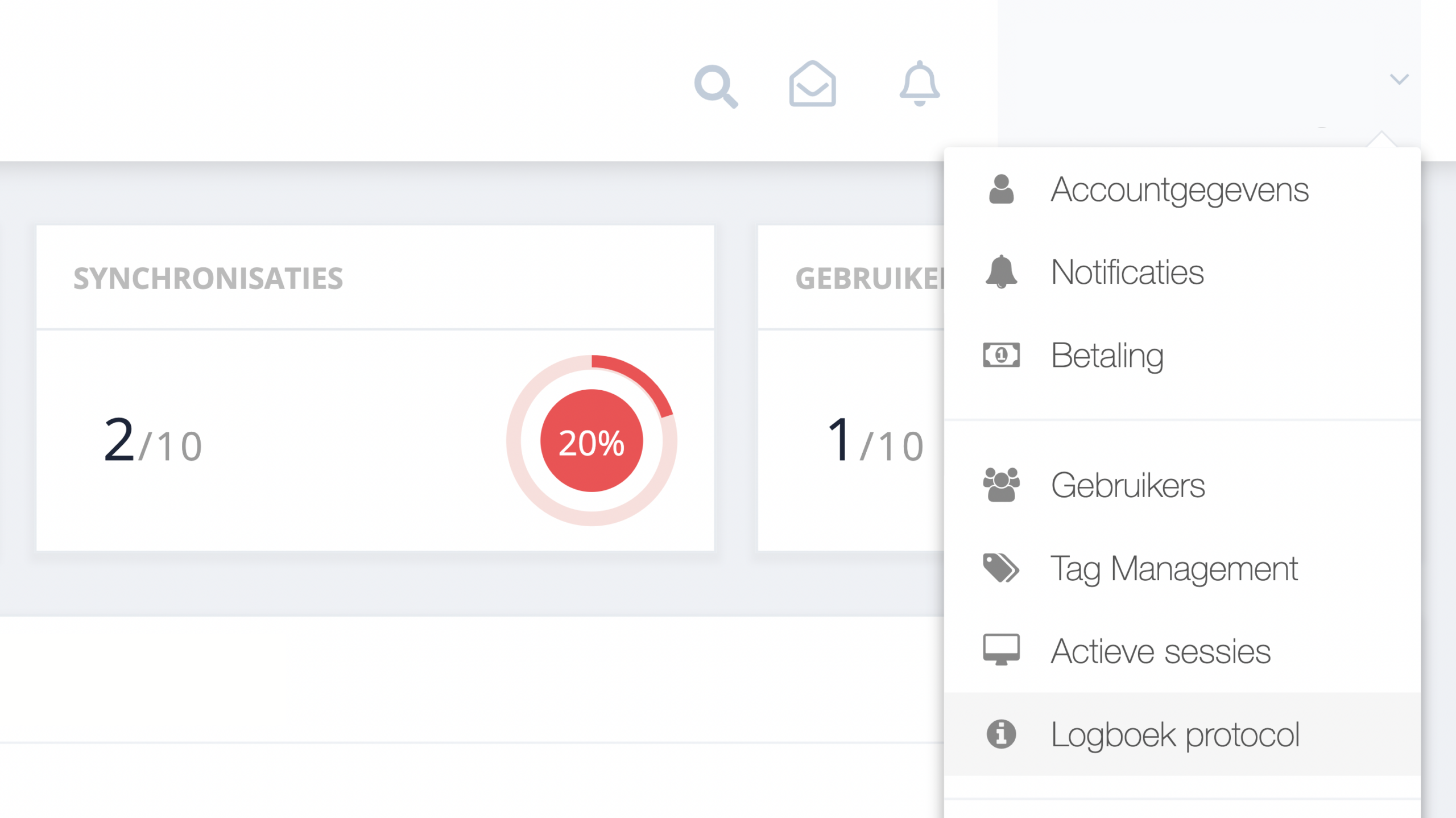Click the 2/10 synchronisaties value
Viewport: 1456px width, 818px height.
pos(153,440)
